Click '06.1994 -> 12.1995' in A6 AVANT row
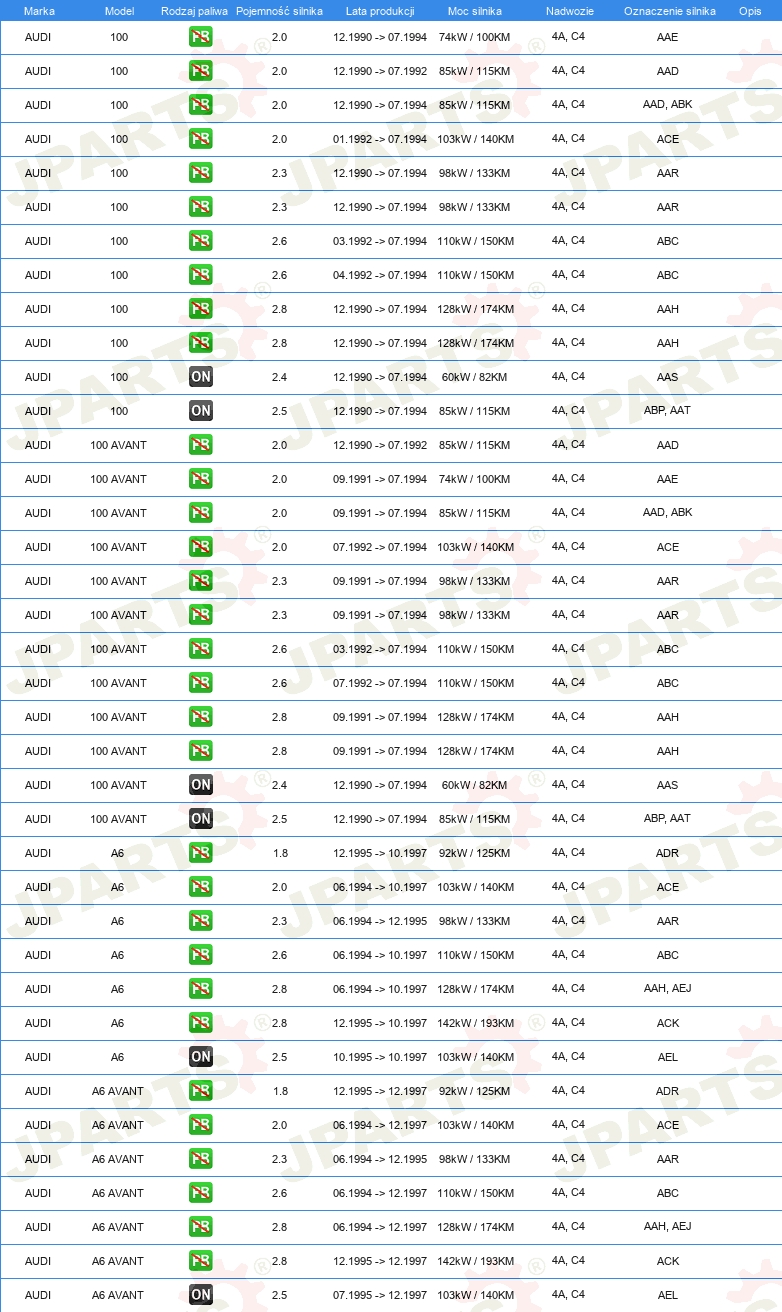 [x=380, y=1159]
